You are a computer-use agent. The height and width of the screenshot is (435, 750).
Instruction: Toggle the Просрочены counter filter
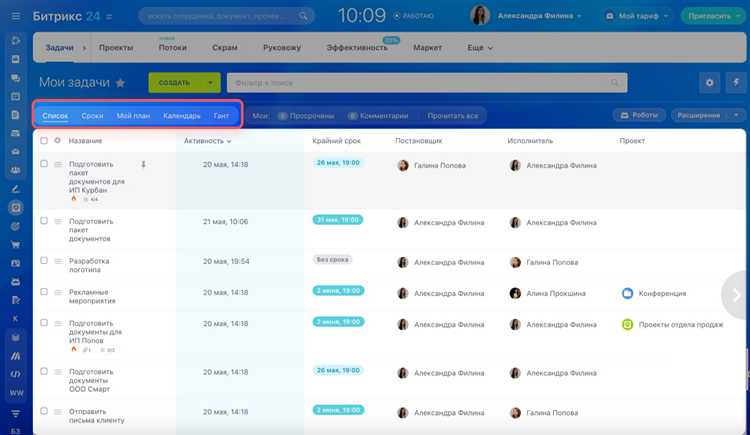(x=306, y=116)
